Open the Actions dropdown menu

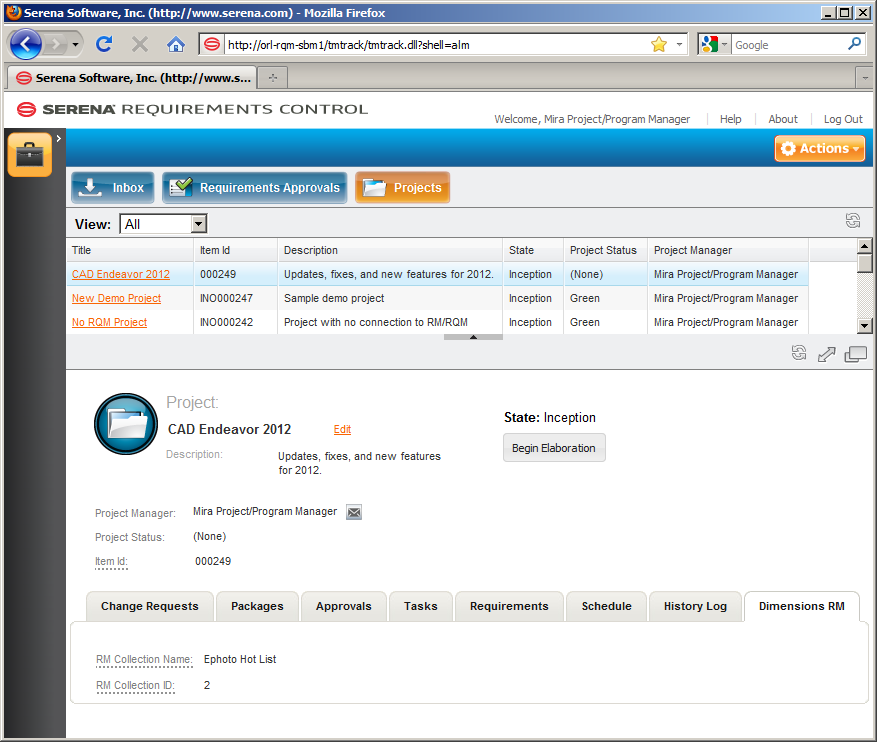(x=819, y=149)
